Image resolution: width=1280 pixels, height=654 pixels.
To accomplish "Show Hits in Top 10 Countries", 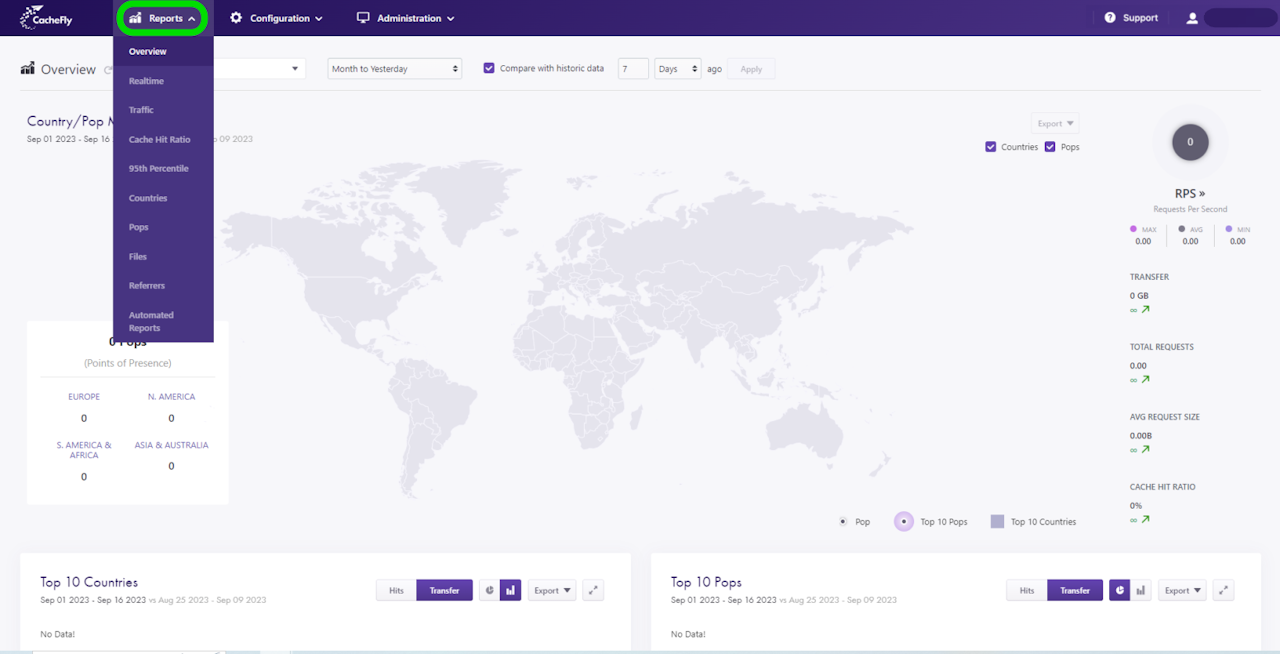I will (396, 591).
